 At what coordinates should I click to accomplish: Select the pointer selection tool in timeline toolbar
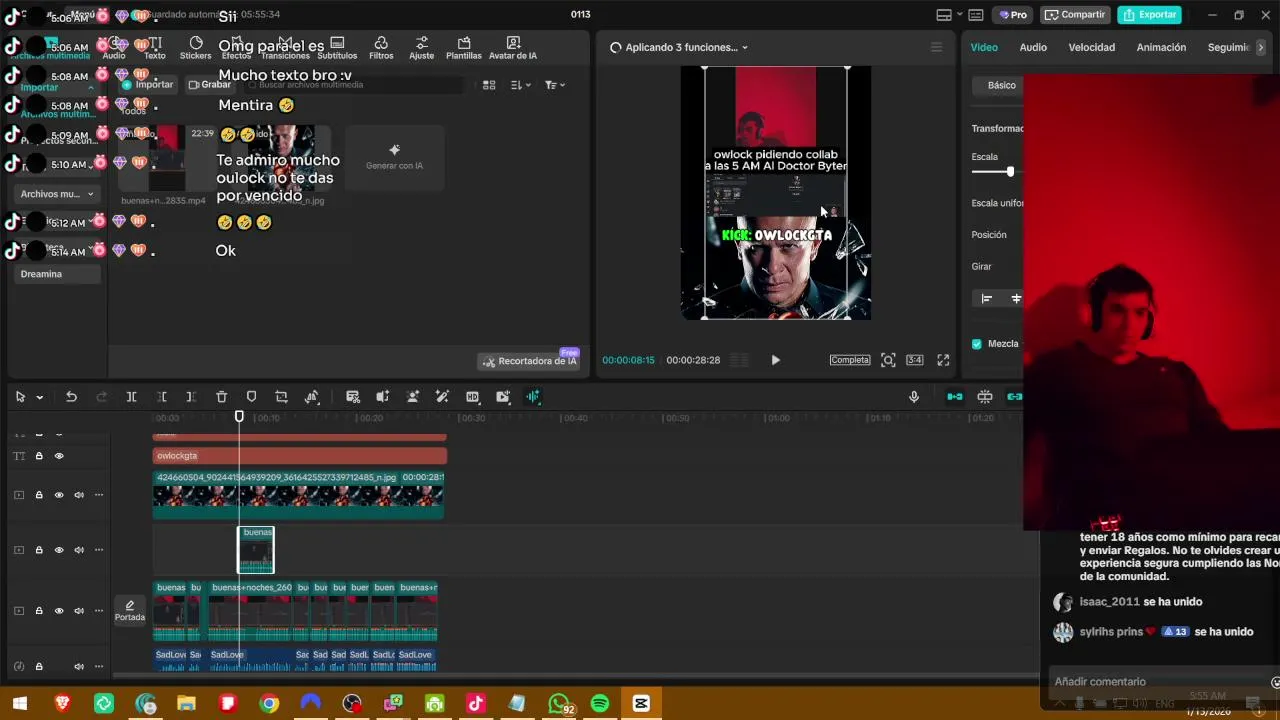(20, 397)
